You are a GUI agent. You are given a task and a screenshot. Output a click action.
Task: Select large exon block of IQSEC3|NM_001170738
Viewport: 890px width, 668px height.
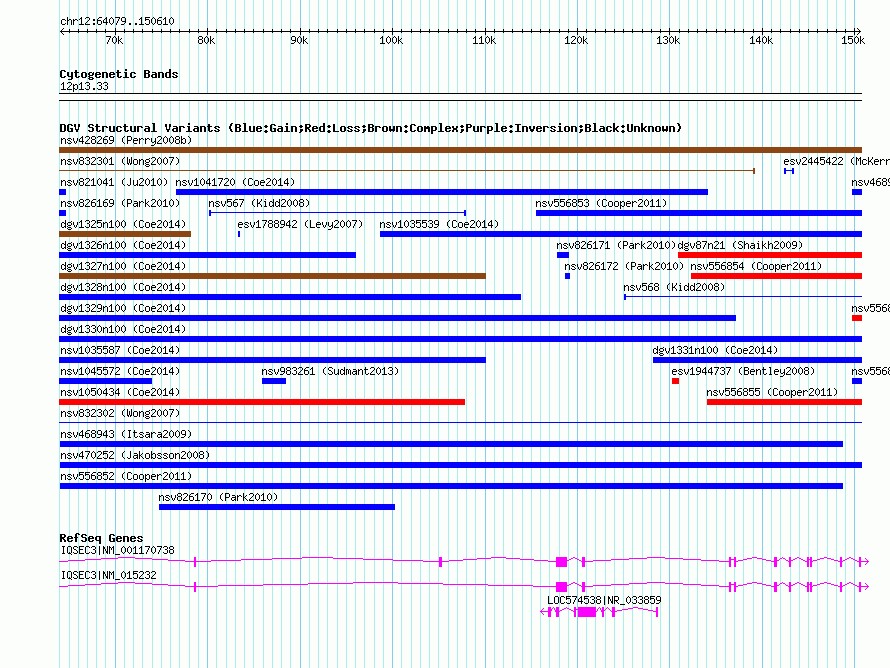(561, 562)
